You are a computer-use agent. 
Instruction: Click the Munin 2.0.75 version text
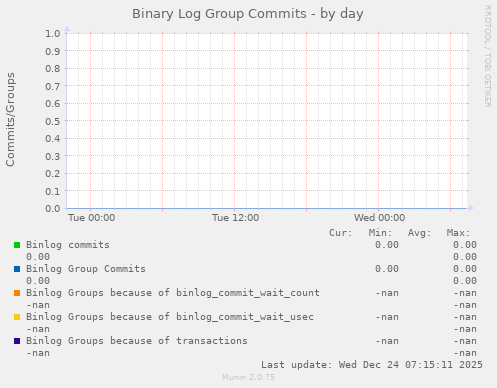click(249, 377)
